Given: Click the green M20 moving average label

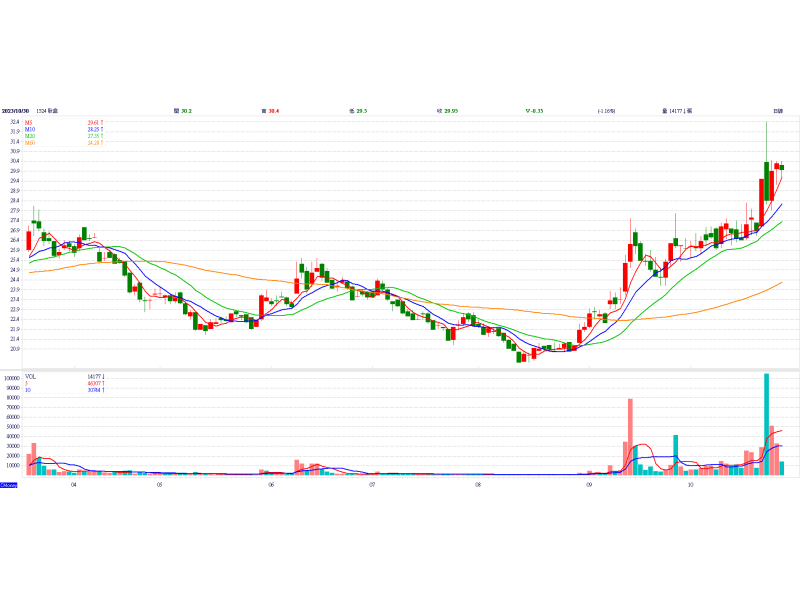Looking at the screenshot, I should pos(30,136).
